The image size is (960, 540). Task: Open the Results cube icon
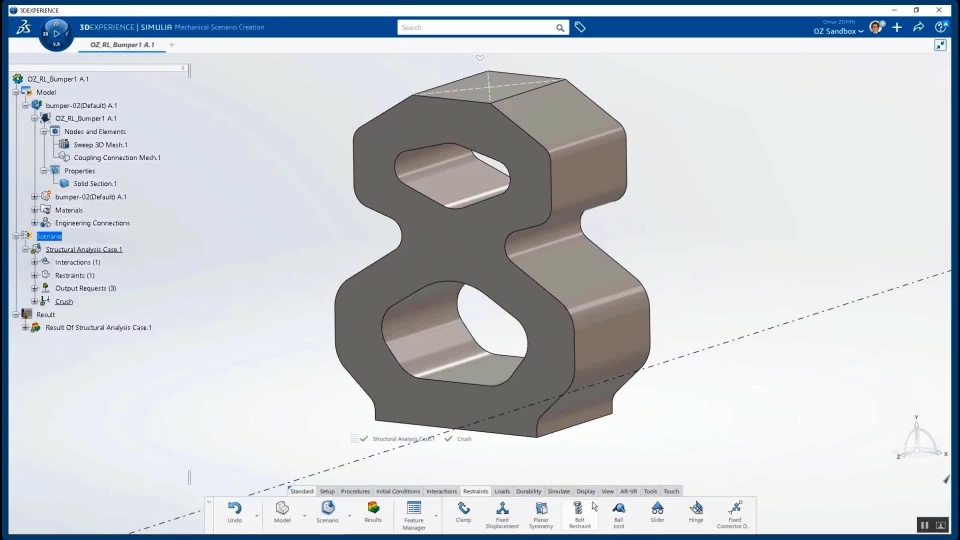coord(373,508)
